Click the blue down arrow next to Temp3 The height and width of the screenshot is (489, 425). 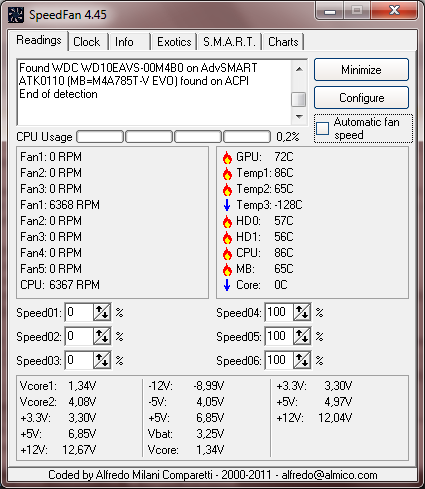click(x=227, y=205)
